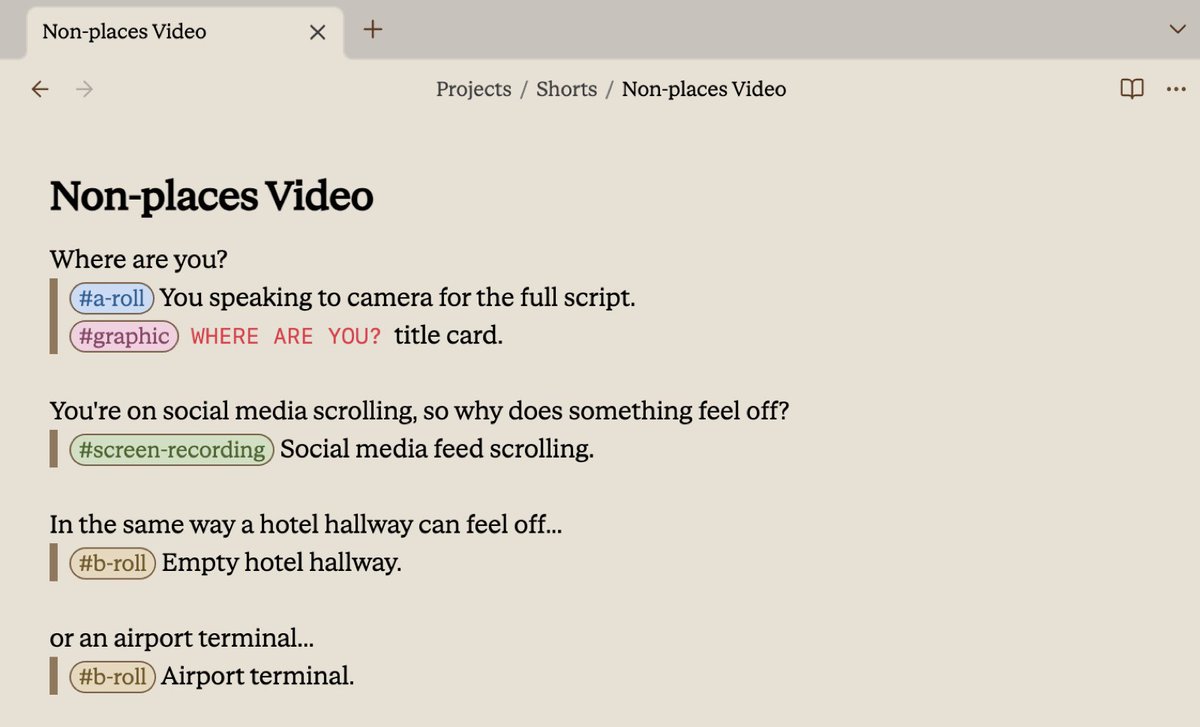This screenshot has height=727, width=1200.
Task: Click Non-places Video in the breadcrumb
Action: click(704, 89)
